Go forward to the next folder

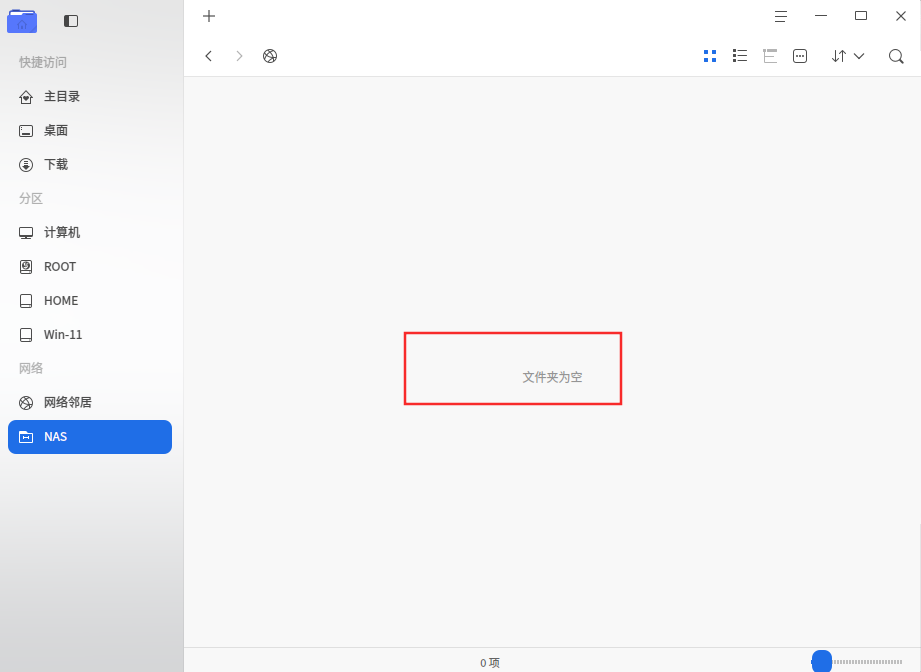[x=239, y=56]
